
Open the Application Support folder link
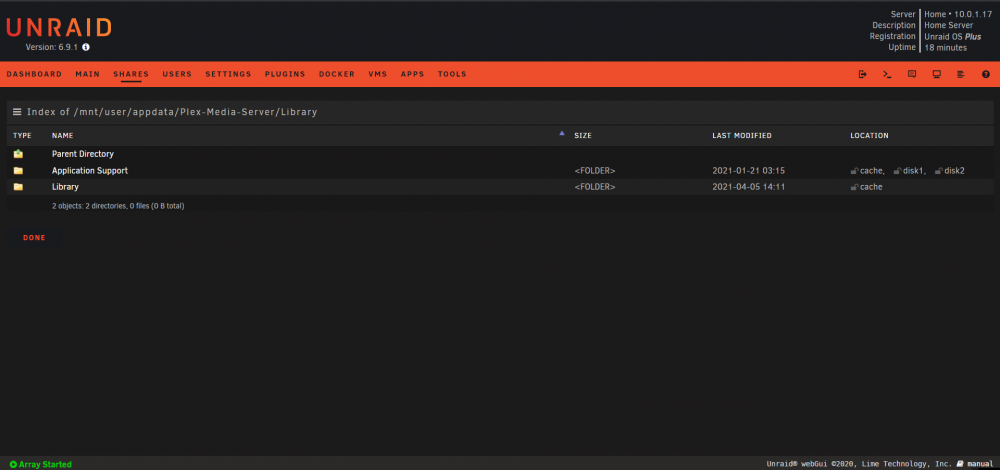[90, 170]
